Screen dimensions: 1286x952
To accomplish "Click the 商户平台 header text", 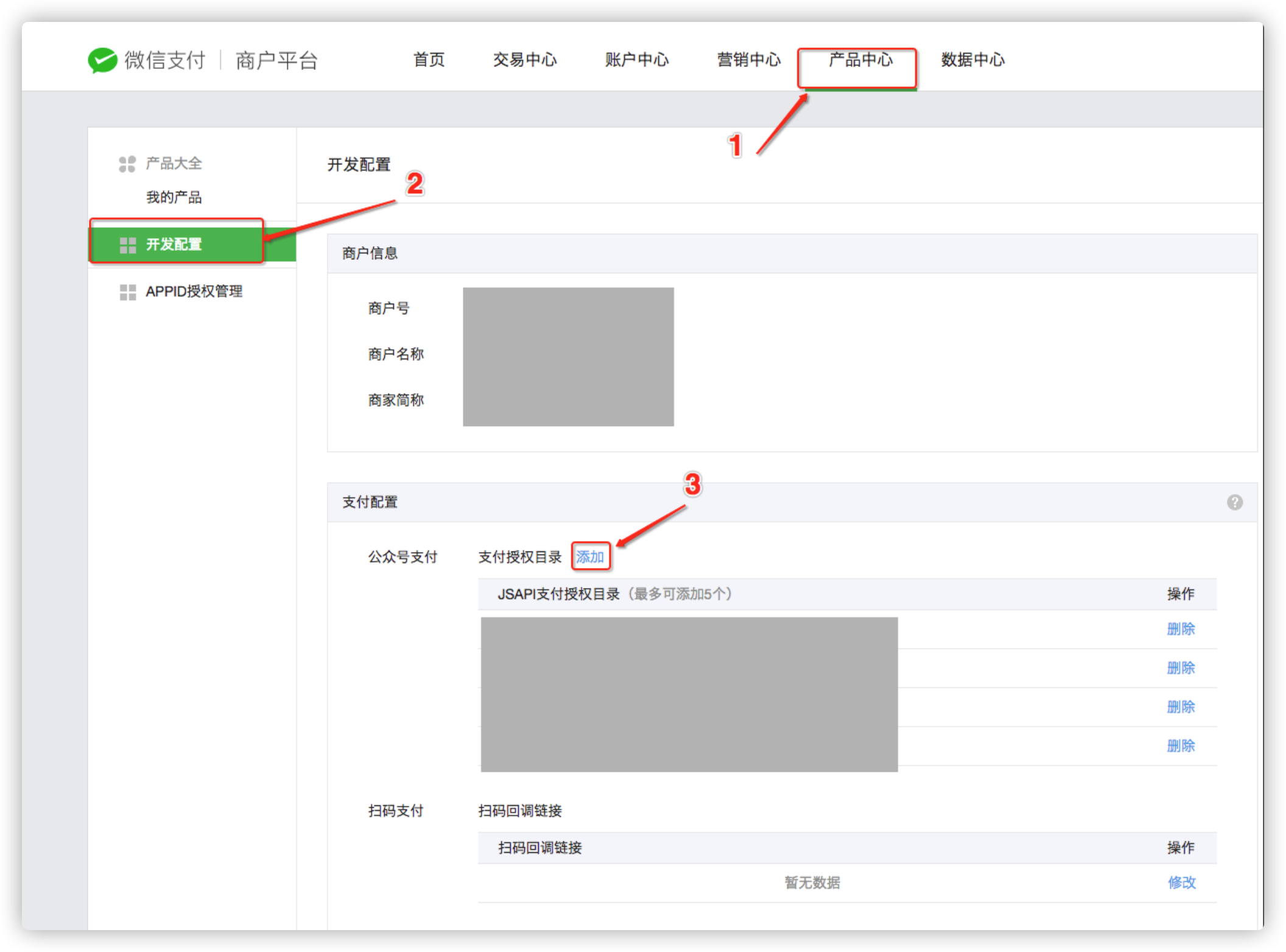I will tap(276, 60).
